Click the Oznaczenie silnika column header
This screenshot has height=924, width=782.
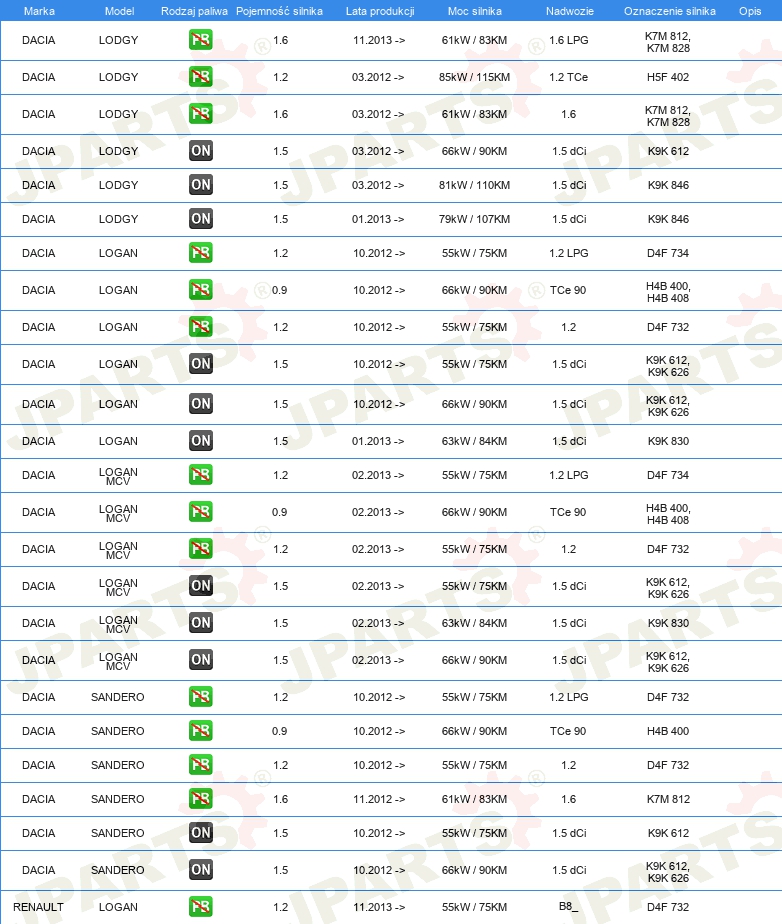click(669, 11)
